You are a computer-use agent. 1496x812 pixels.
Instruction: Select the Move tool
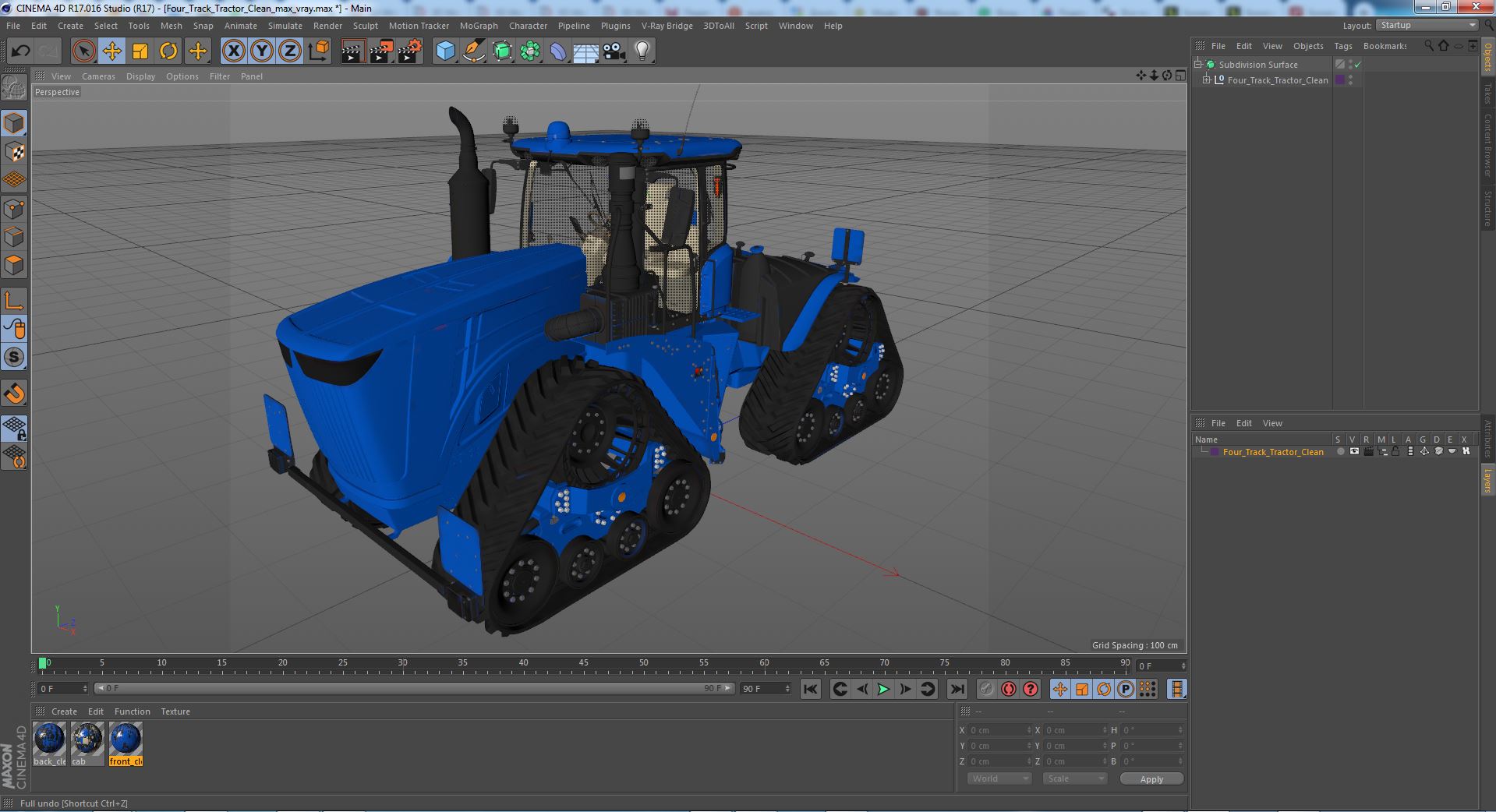112,51
